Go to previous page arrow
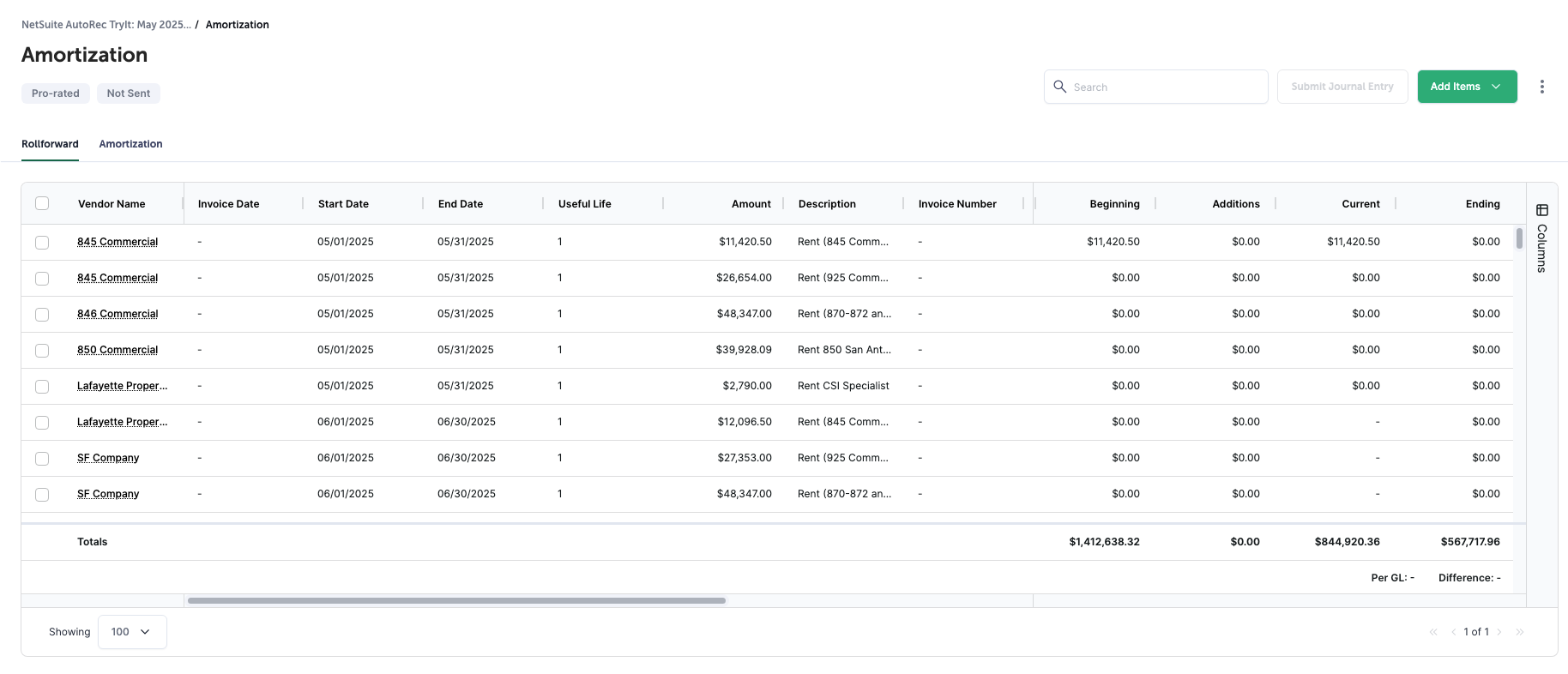 click(x=1453, y=632)
